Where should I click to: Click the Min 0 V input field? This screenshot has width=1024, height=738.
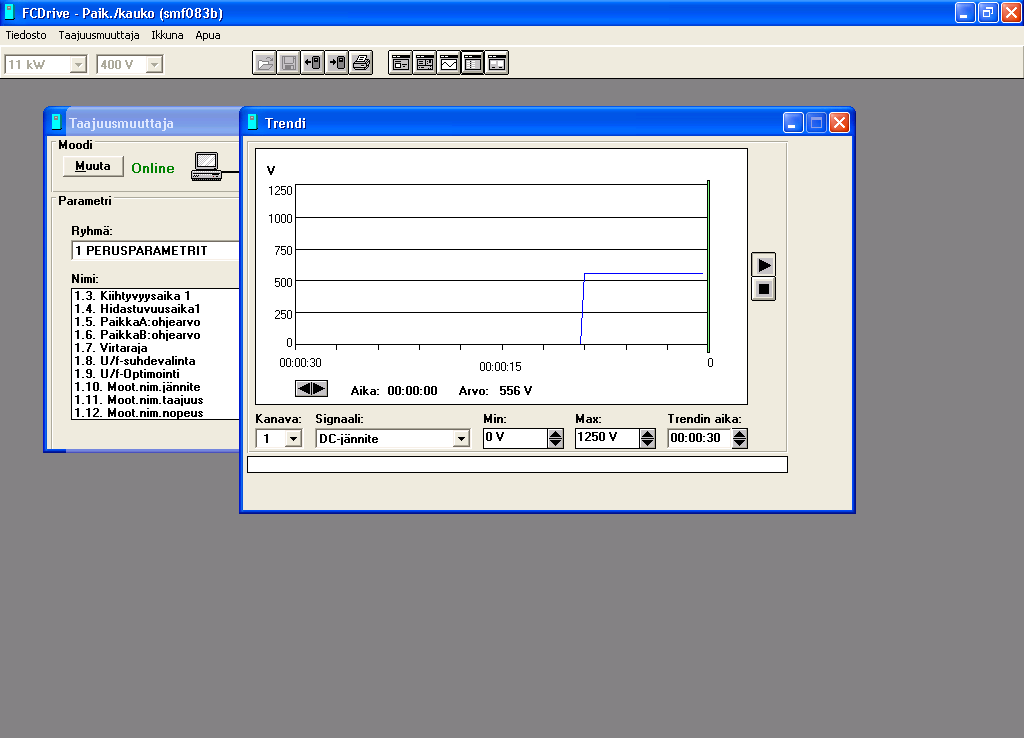(515, 438)
